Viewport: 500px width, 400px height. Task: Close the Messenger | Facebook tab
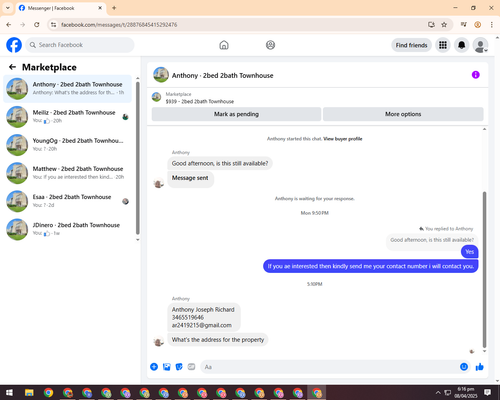(100, 8)
